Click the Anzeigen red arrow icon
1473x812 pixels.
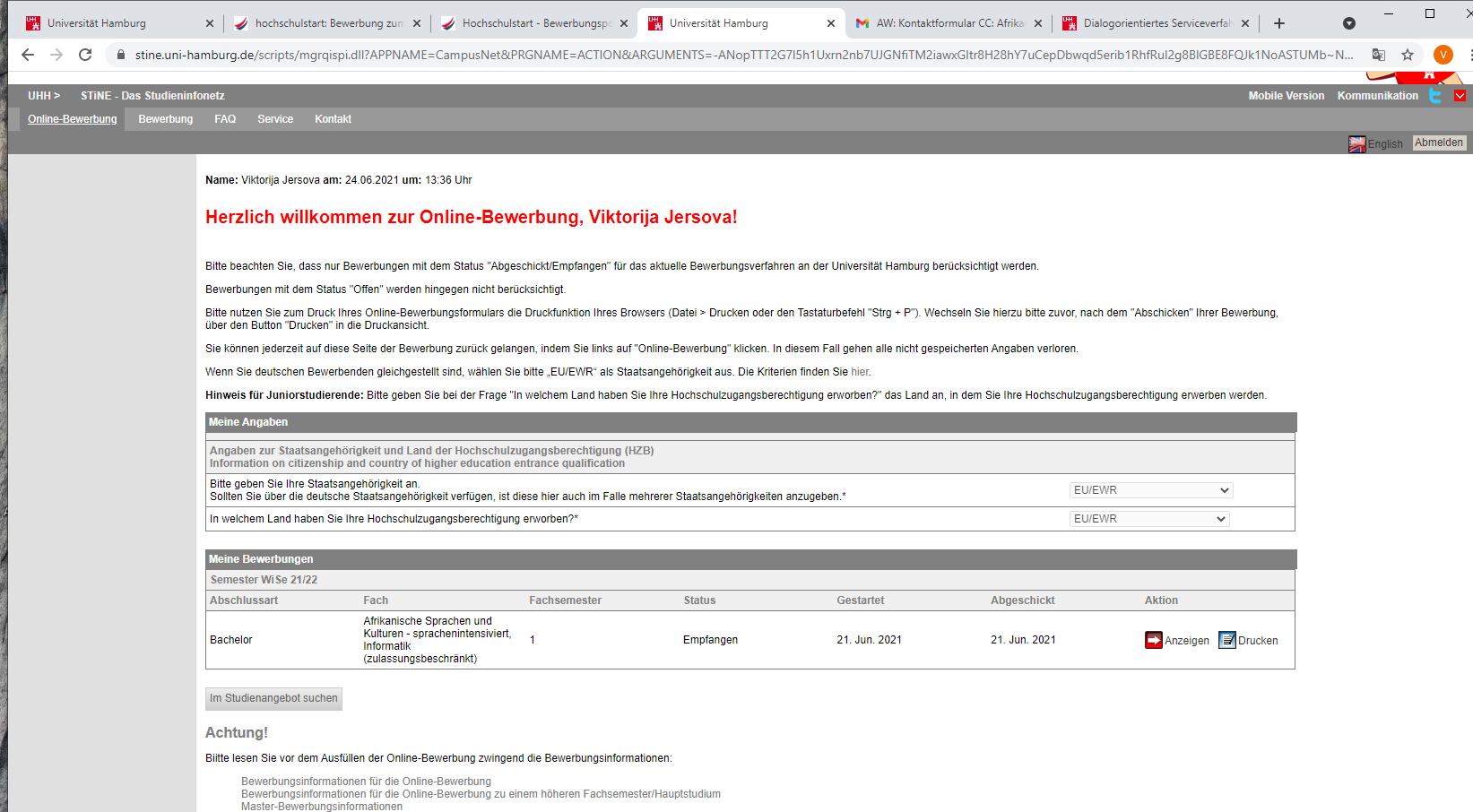point(1153,640)
